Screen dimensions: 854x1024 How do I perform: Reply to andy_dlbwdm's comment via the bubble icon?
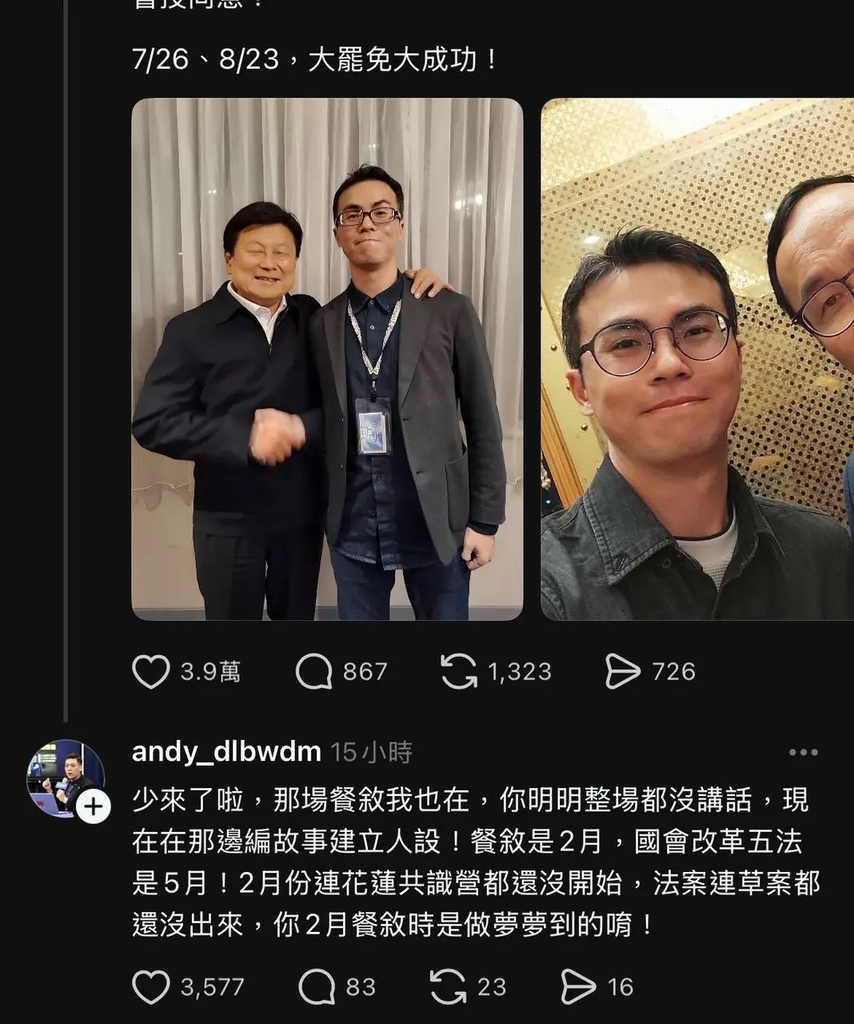(317, 987)
